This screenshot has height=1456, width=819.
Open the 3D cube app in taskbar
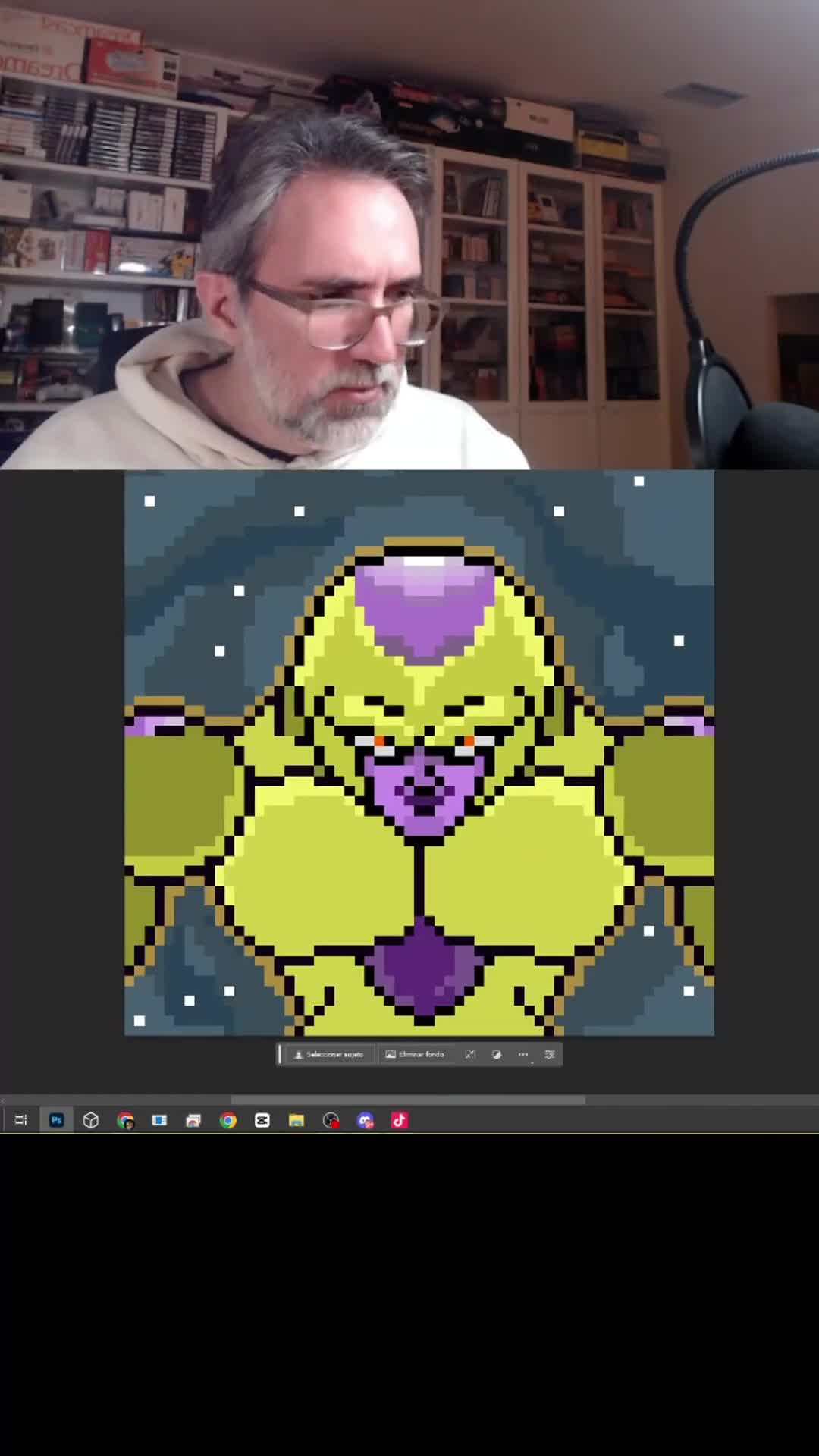91,1120
